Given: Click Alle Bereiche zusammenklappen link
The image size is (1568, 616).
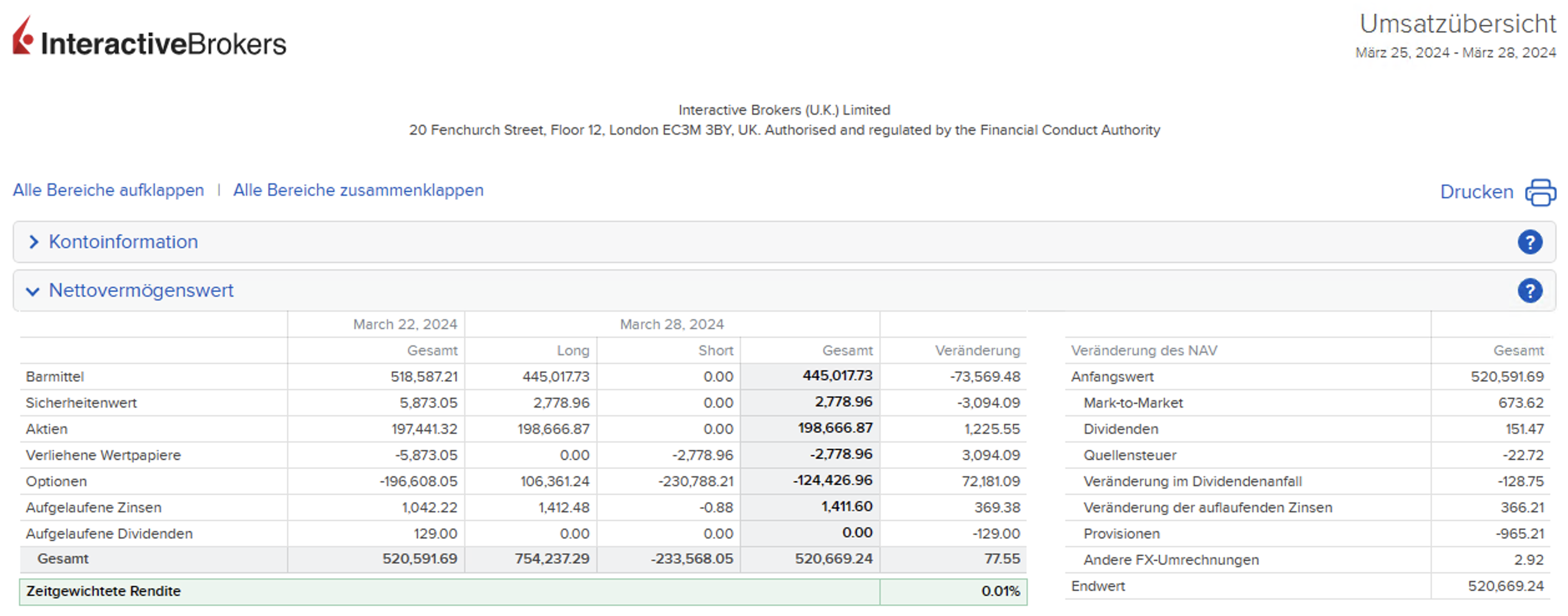Looking at the screenshot, I should click(358, 190).
